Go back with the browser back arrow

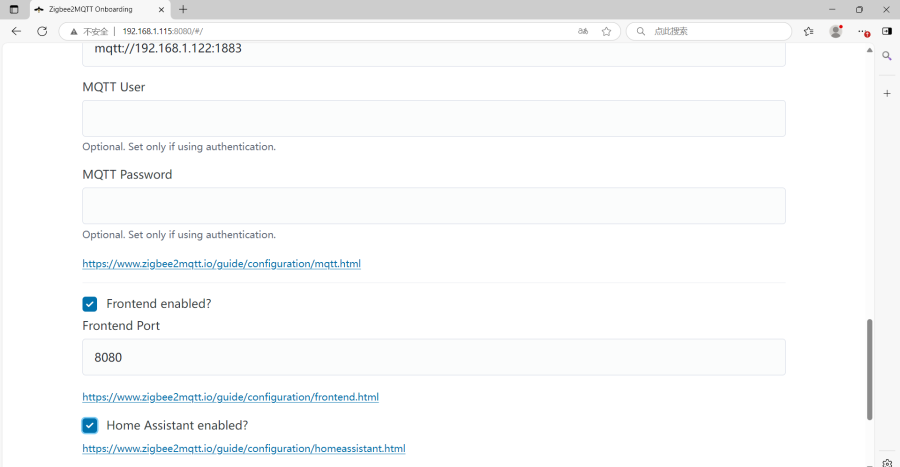16,31
